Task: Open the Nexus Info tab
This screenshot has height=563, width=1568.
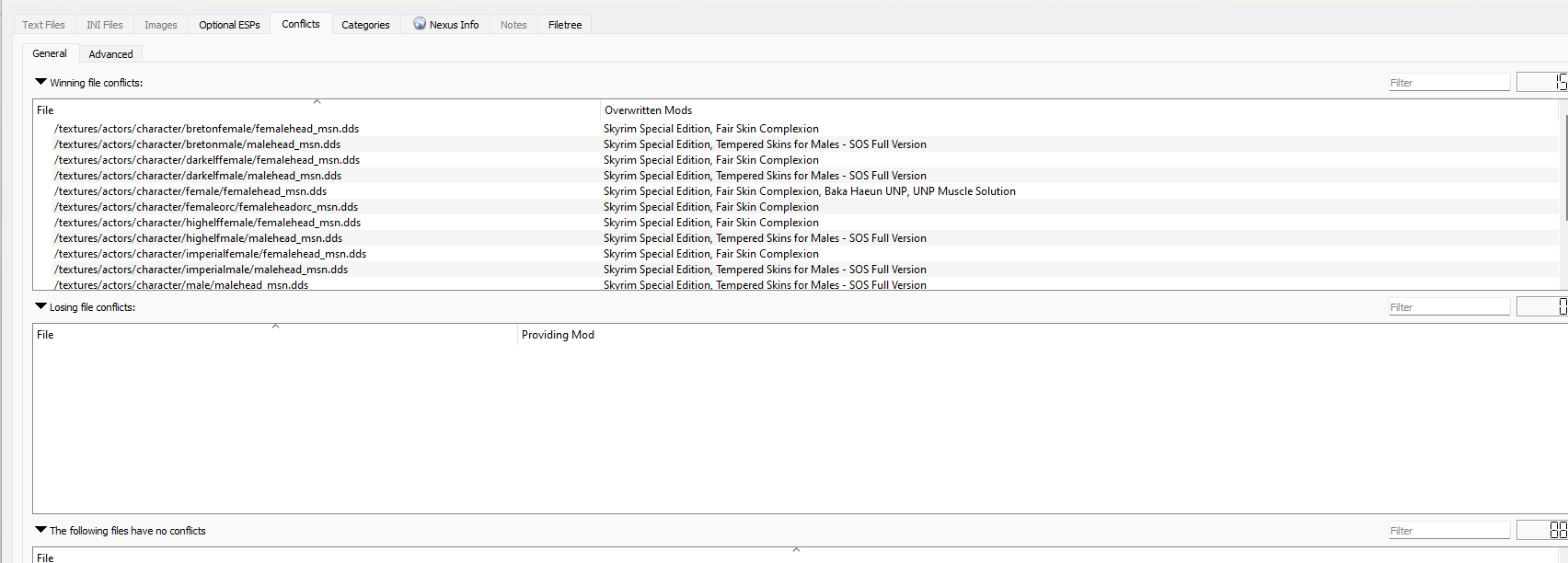Action: (445, 25)
